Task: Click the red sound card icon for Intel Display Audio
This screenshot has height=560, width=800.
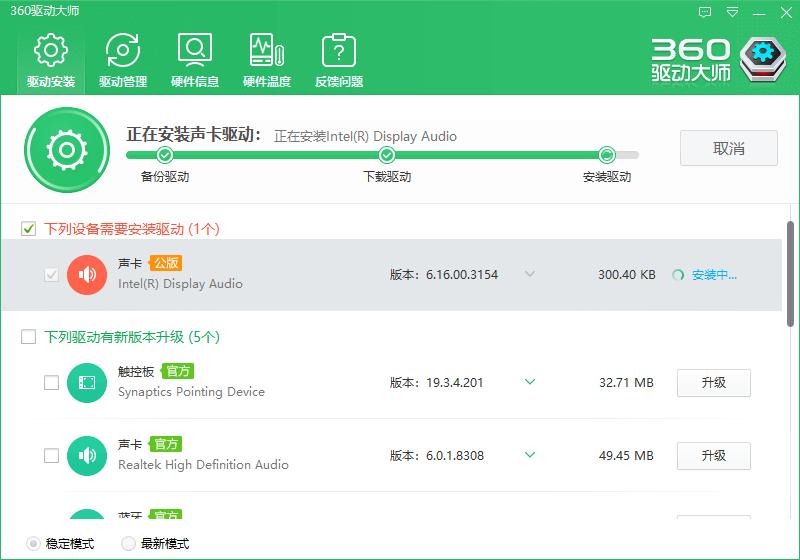Action: click(87, 275)
